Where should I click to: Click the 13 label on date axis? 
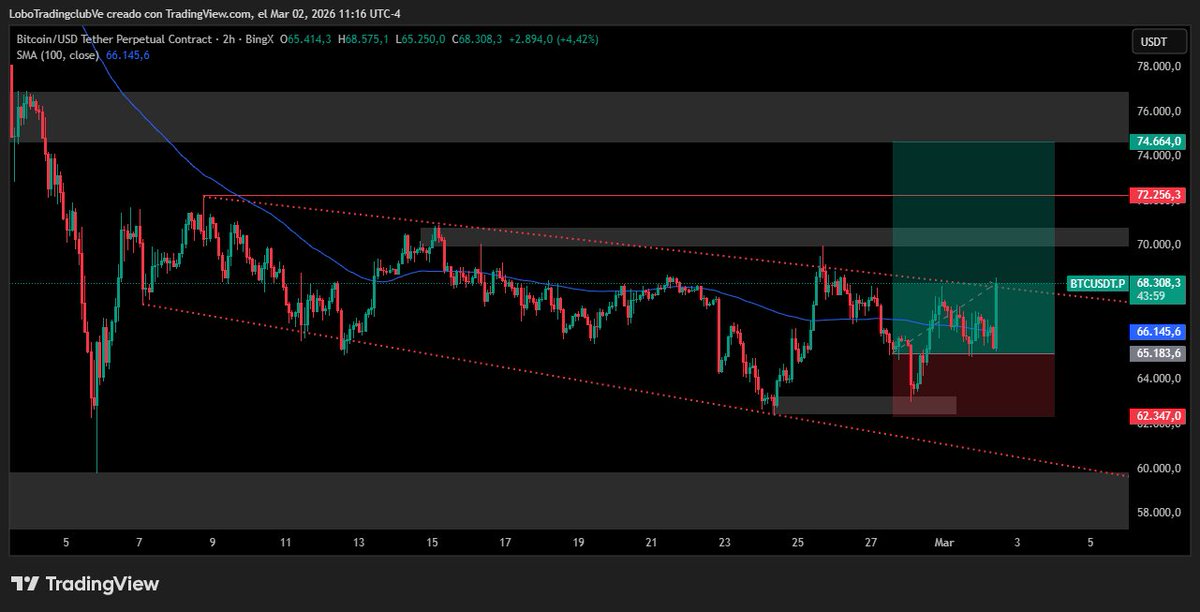[358, 543]
